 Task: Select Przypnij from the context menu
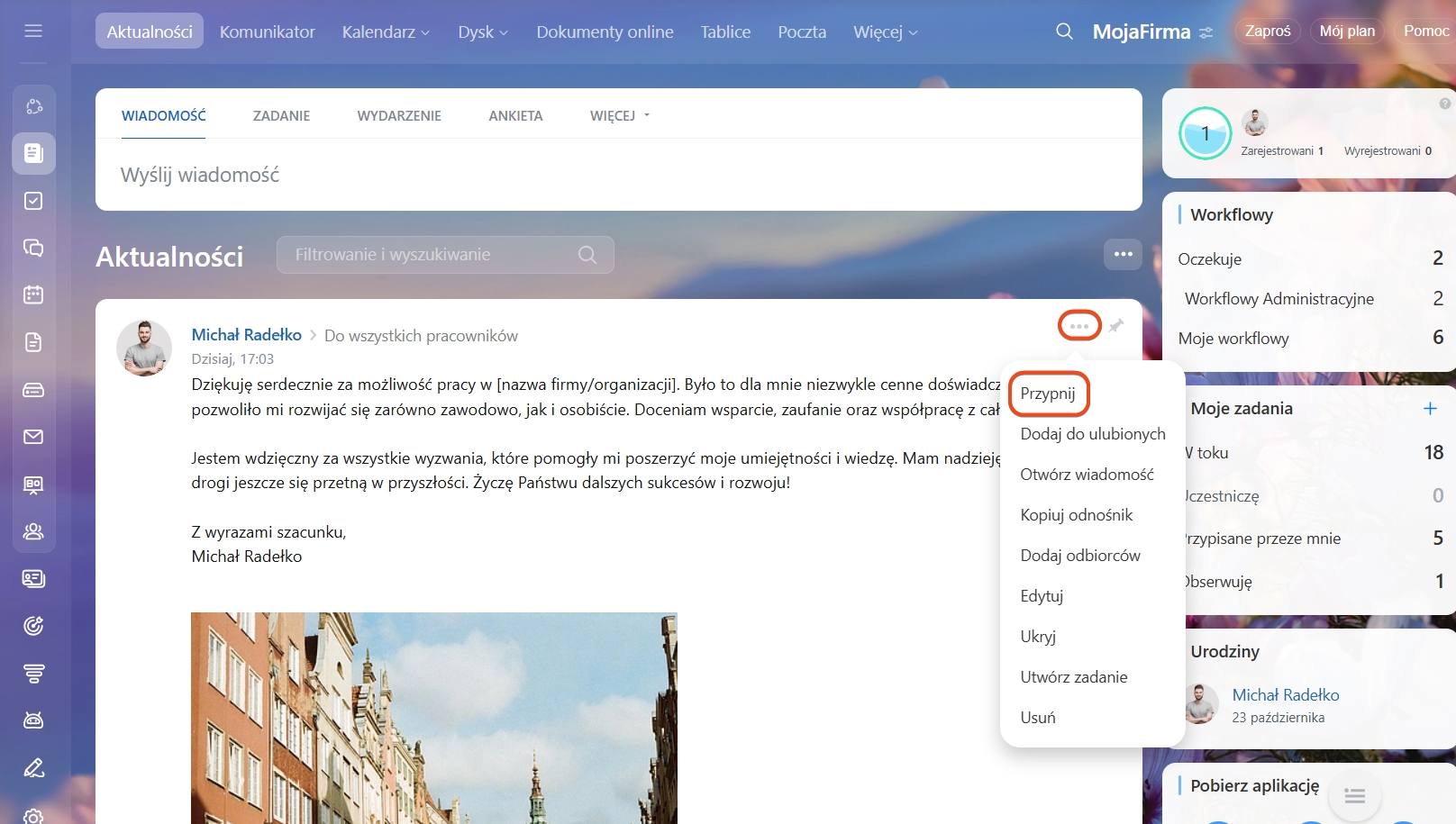tap(1048, 394)
